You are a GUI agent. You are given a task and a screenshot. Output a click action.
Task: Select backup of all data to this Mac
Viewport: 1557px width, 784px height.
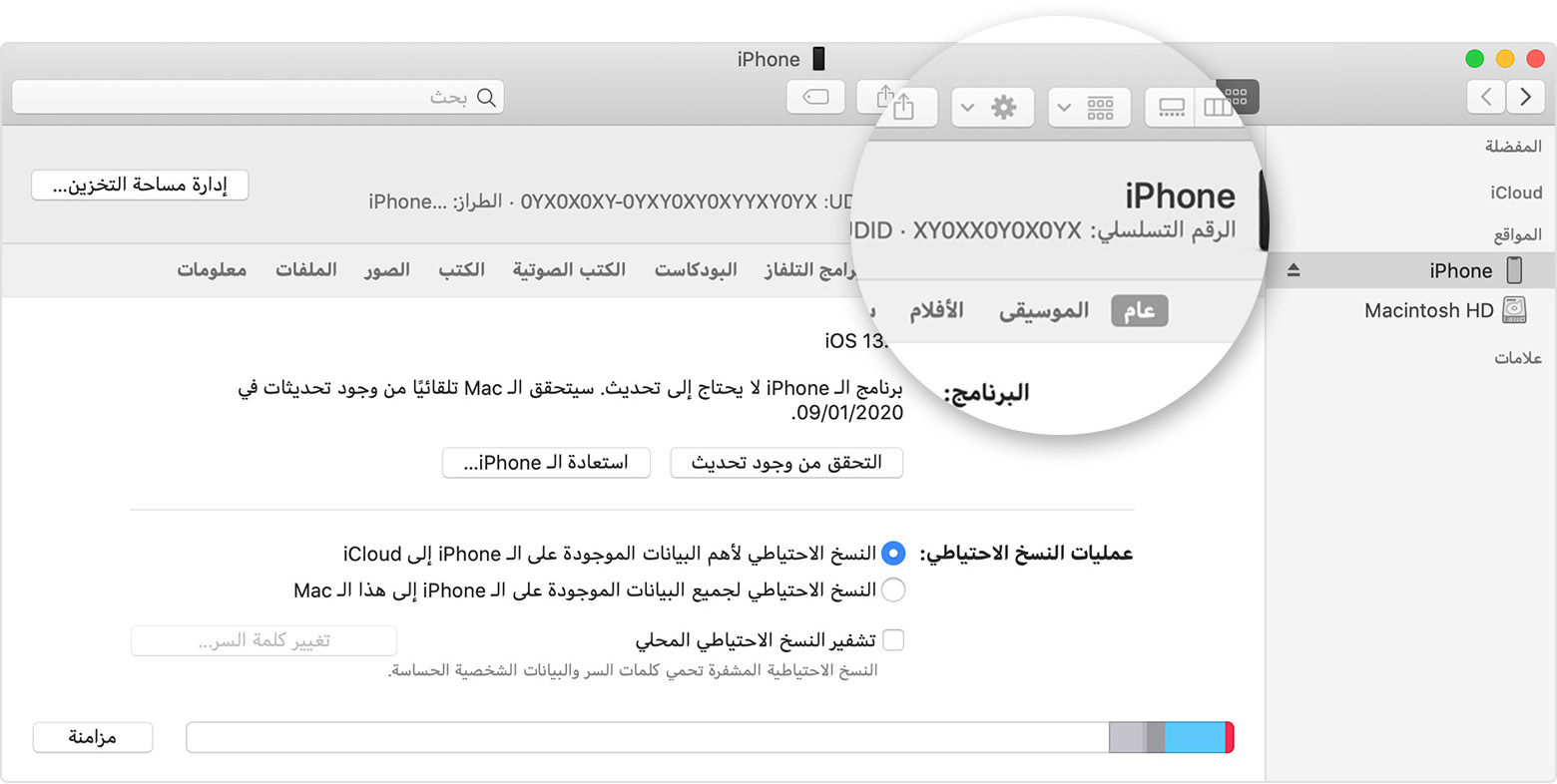click(x=893, y=590)
